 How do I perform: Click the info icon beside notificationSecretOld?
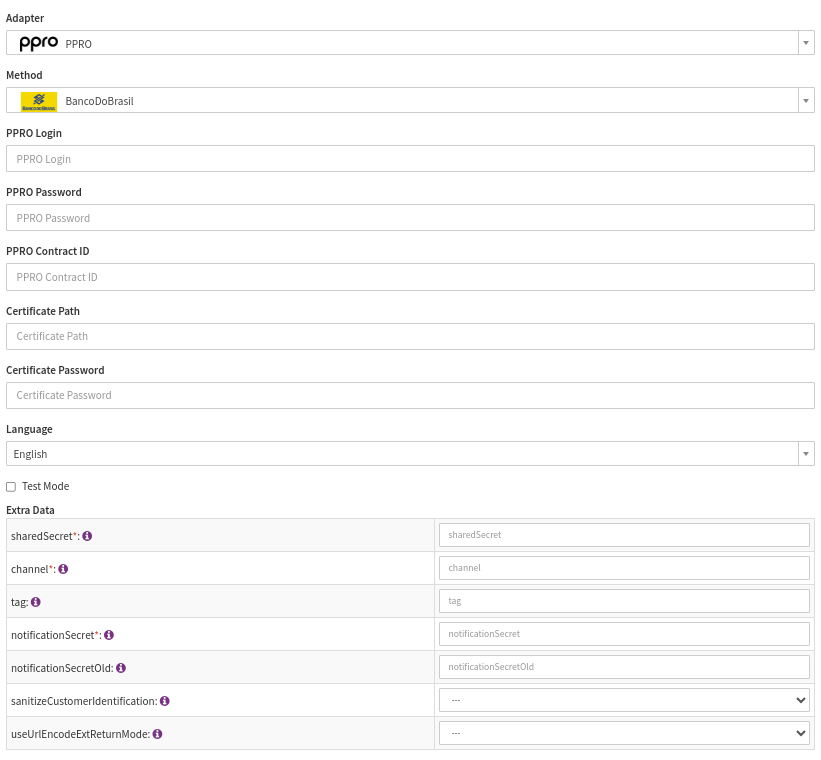(x=121, y=668)
